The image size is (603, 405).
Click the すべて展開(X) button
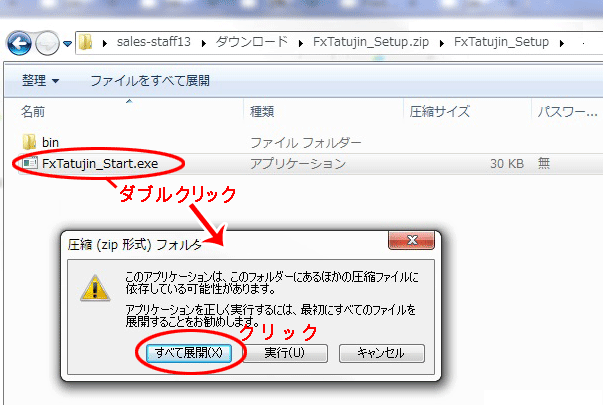pos(189,353)
